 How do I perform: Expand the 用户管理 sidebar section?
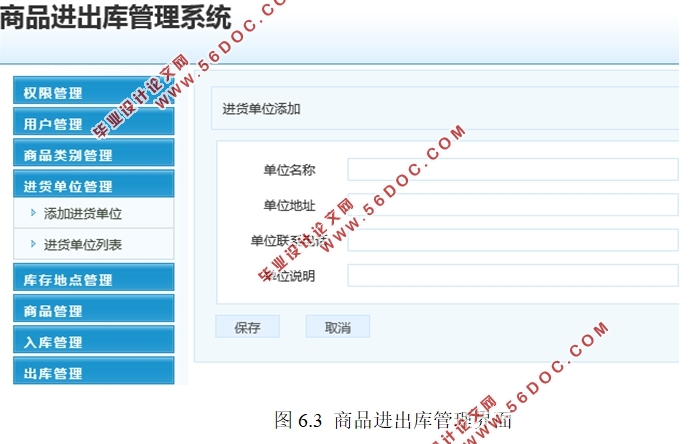93,124
